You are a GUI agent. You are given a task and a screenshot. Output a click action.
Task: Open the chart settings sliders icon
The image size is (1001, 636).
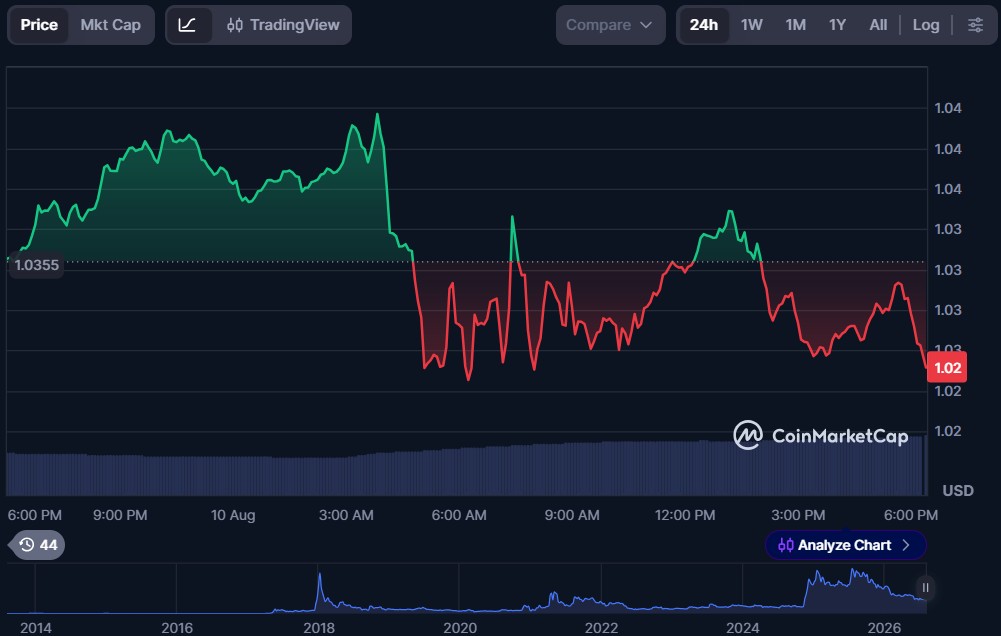(x=975, y=25)
